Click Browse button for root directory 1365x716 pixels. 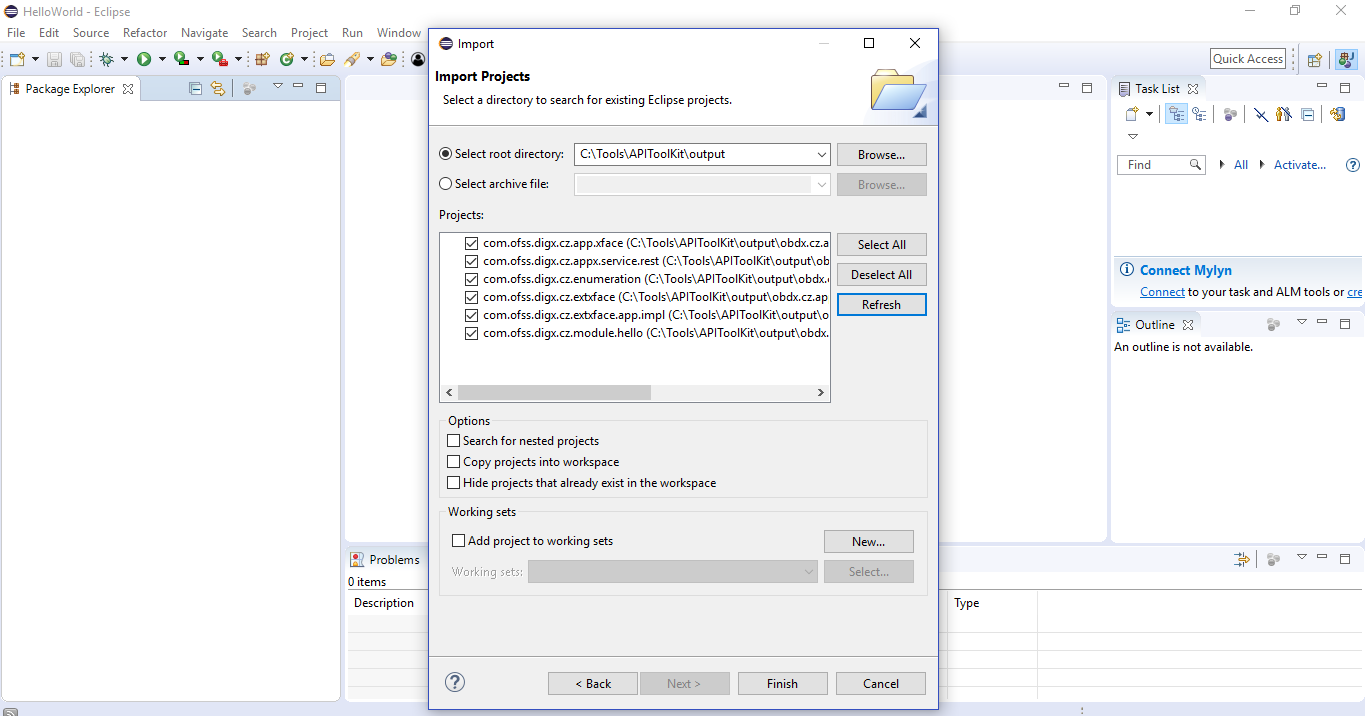point(882,155)
